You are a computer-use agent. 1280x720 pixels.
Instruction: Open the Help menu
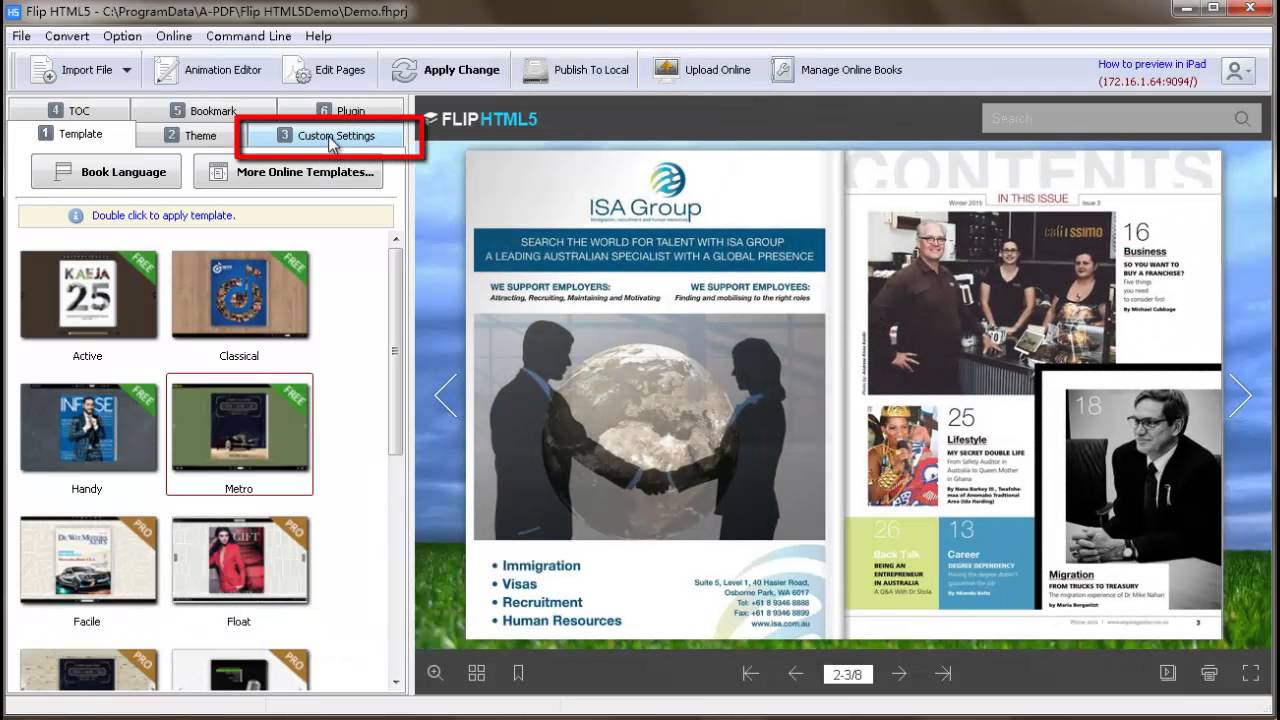(x=318, y=36)
